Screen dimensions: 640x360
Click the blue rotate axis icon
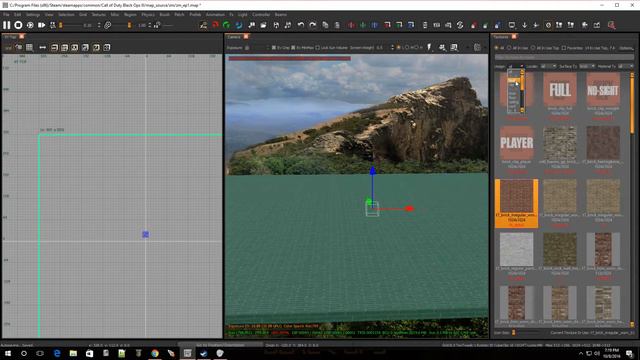239,25
